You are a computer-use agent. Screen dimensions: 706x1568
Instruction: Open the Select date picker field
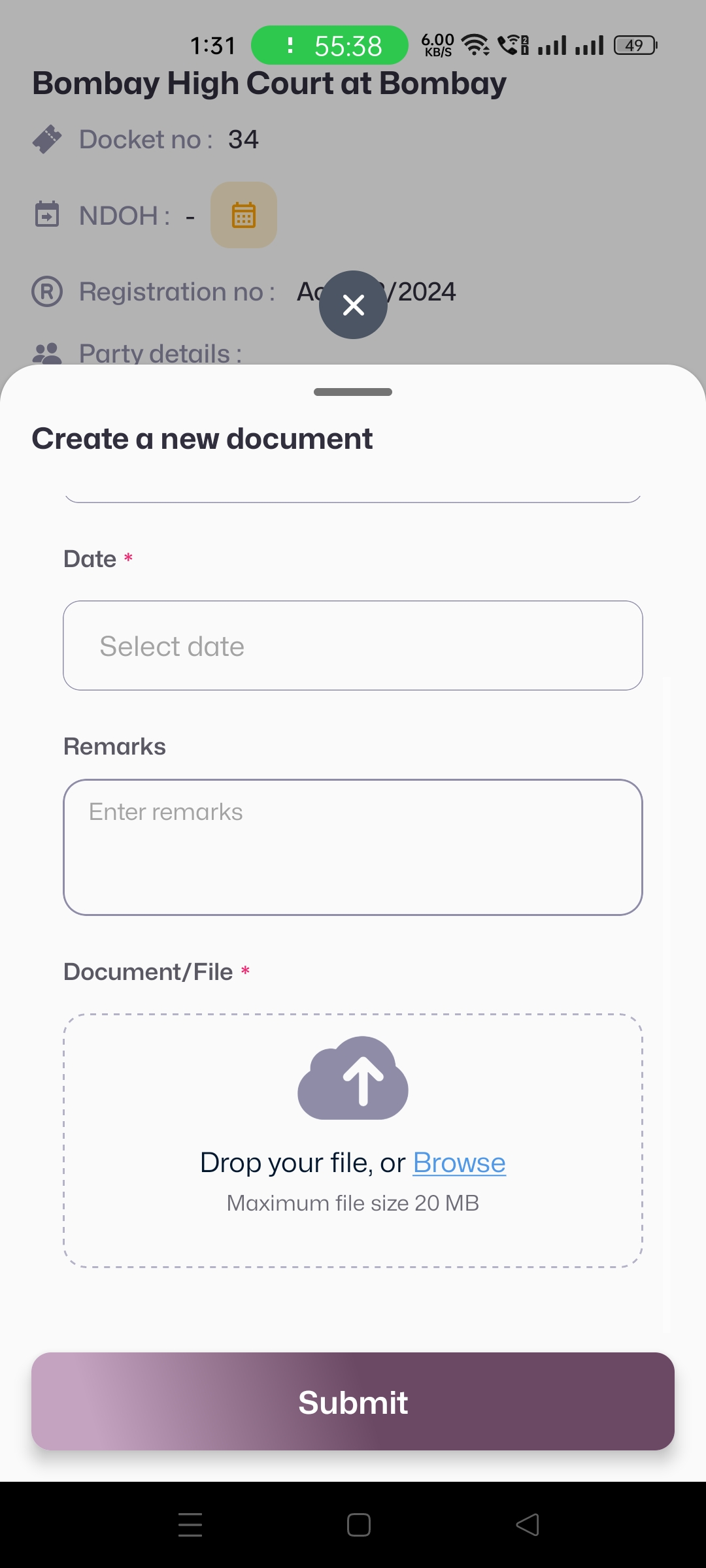pos(353,645)
